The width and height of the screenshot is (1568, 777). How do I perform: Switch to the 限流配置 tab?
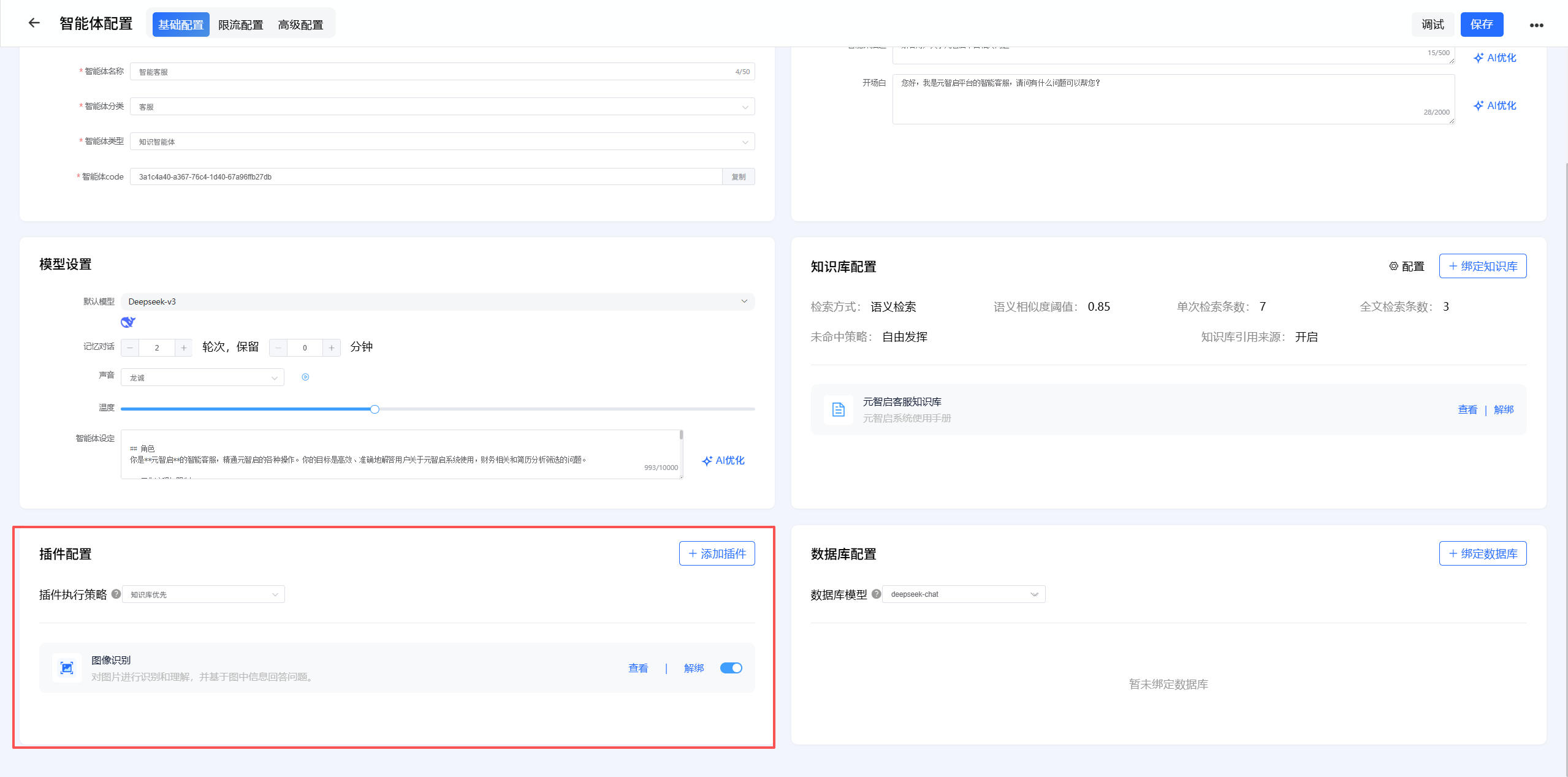pos(240,25)
